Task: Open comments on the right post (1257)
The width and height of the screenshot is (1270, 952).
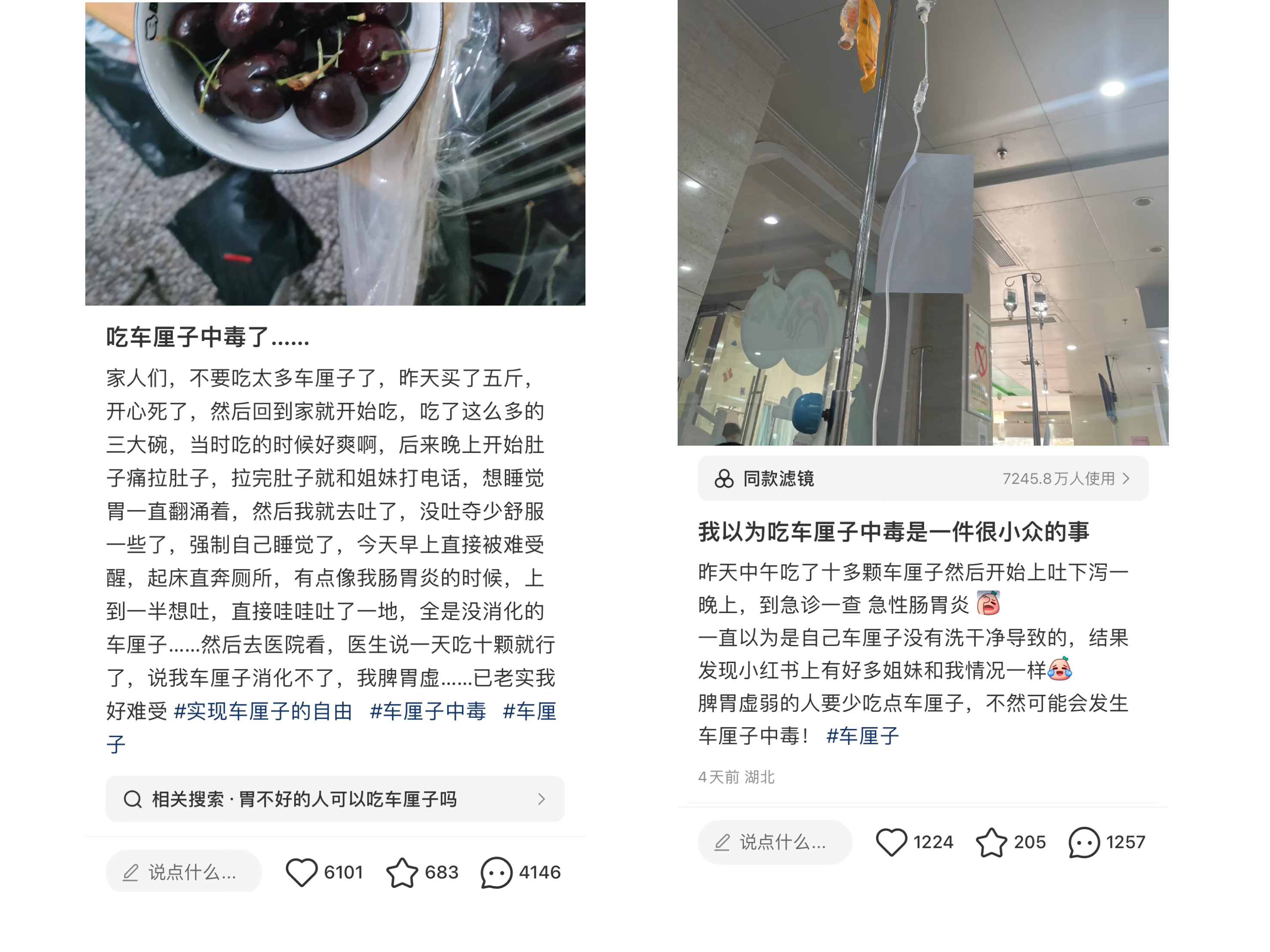Action: [1084, 842]
